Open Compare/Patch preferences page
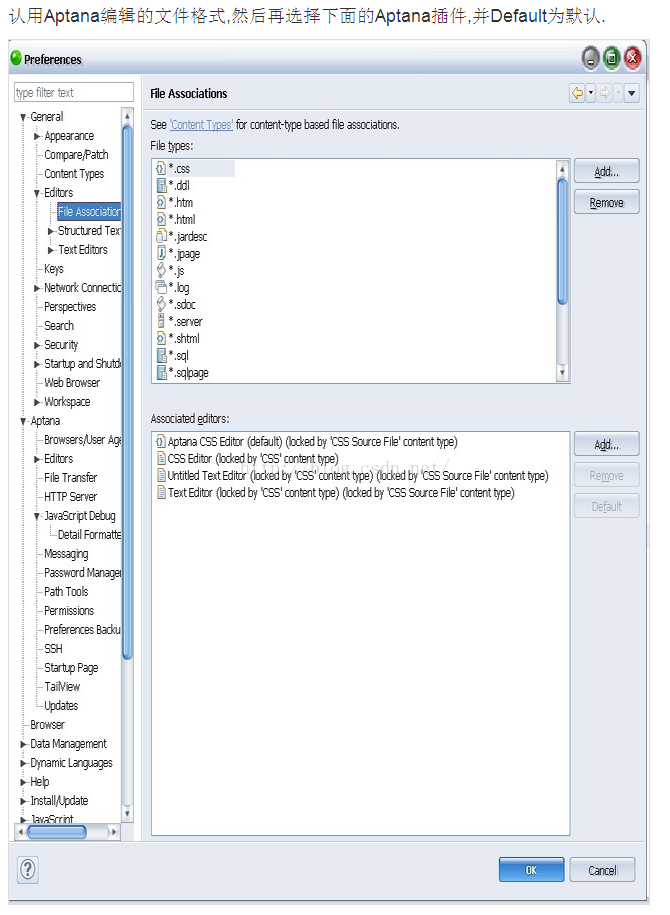Viewport: 670px width, 915px height. pyautogui.click(x=76, y=155)
